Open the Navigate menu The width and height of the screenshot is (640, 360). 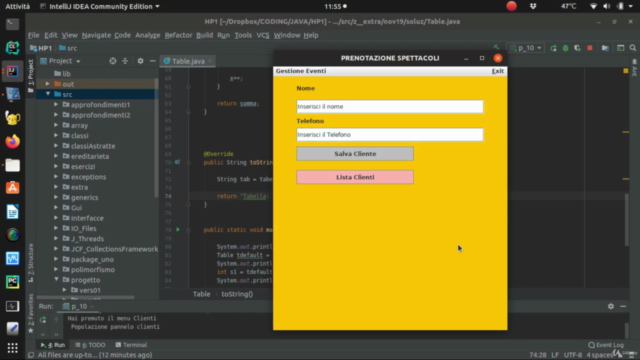[x=96, y=35]
